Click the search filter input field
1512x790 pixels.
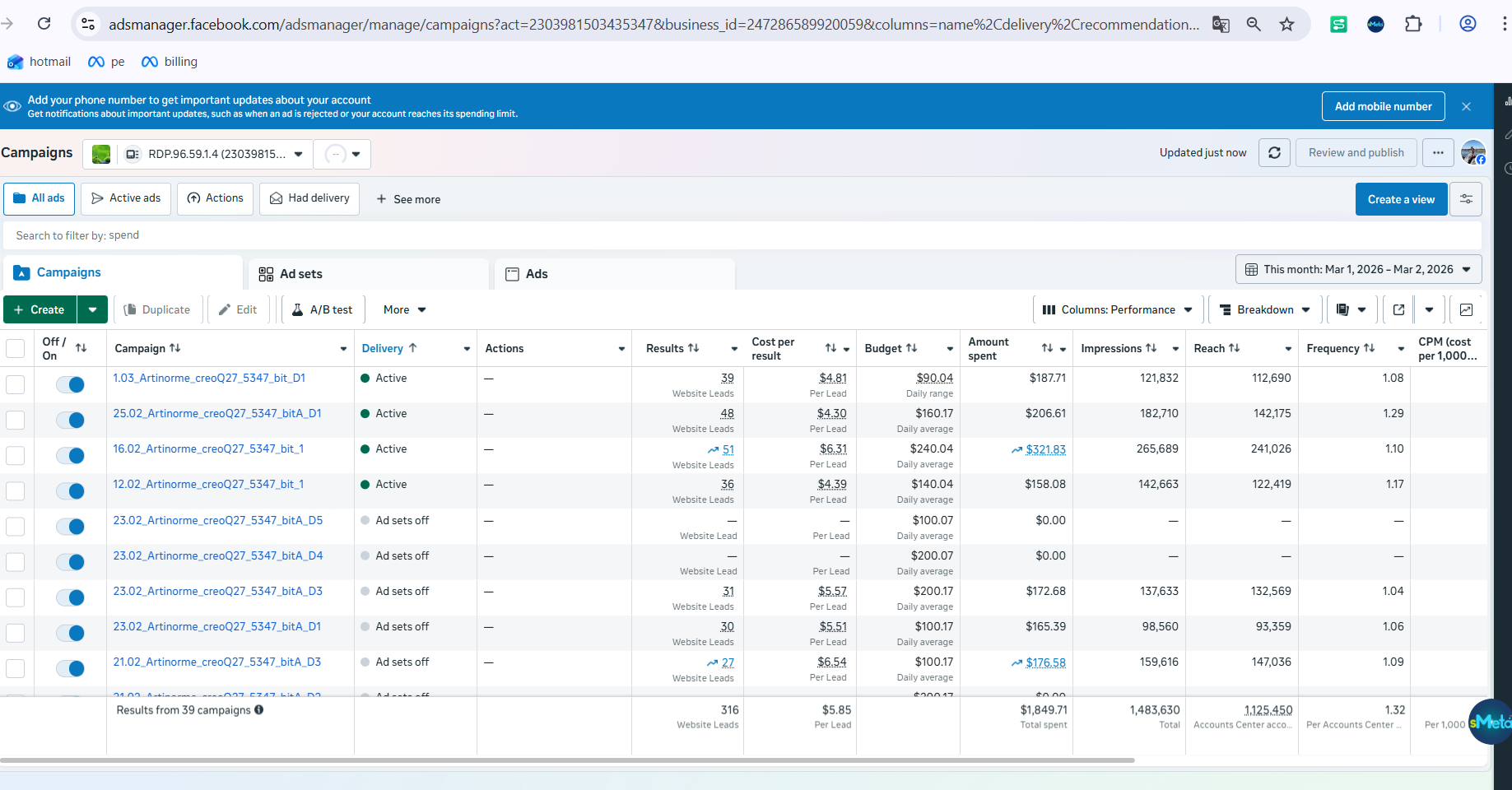tap(742, 235)
